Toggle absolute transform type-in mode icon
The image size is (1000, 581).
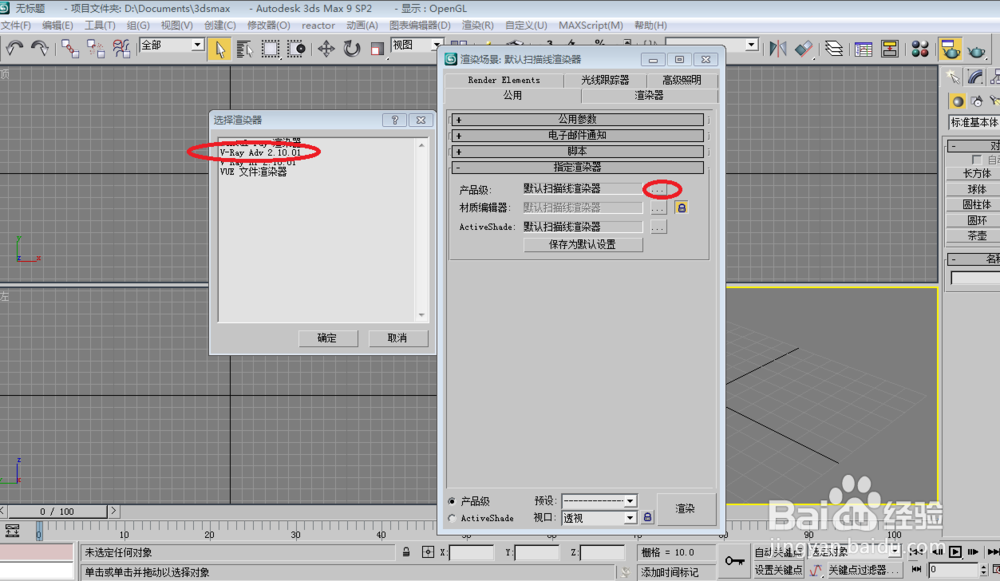pos(428,552)
